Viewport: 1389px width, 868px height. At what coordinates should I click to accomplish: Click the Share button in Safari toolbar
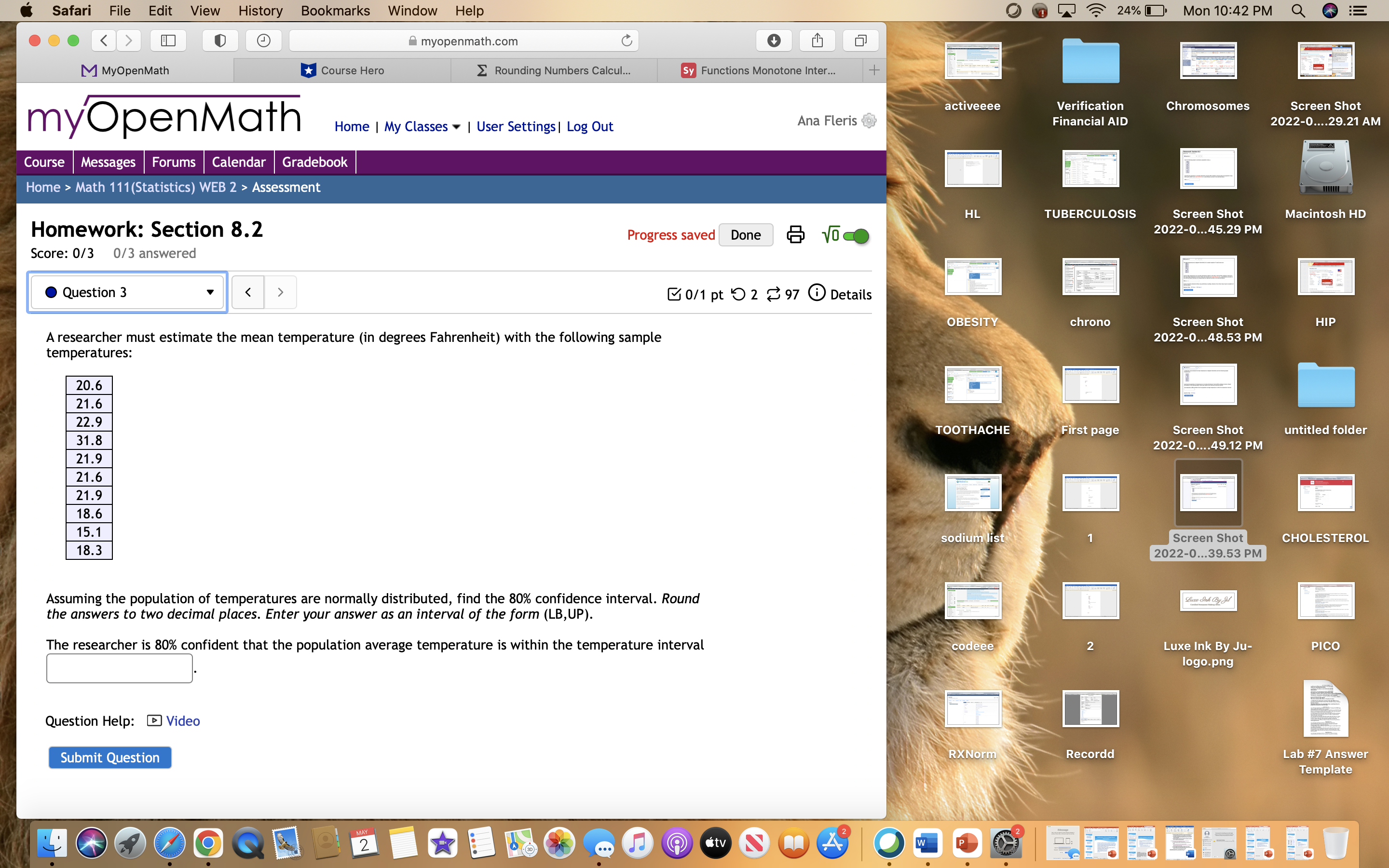[x=817, y=40]
